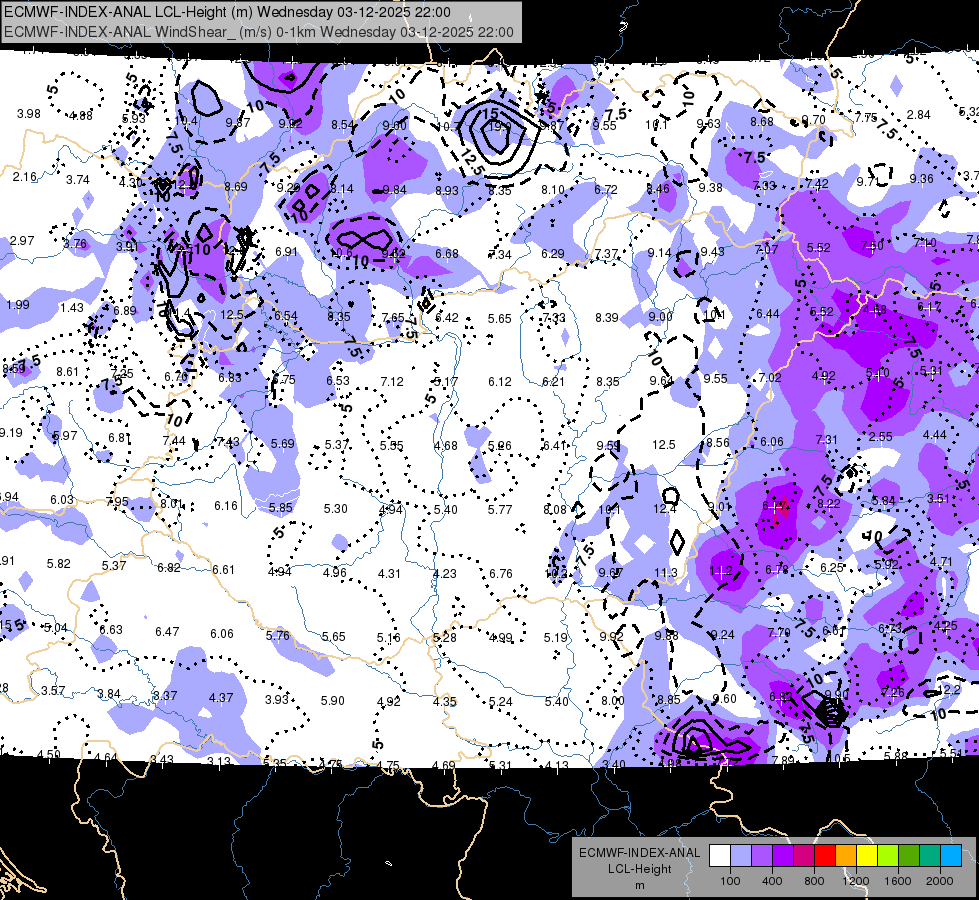Screen dimensions: 979x900
Task: Click the wind shear value 3.98
Action: (29, 114)
